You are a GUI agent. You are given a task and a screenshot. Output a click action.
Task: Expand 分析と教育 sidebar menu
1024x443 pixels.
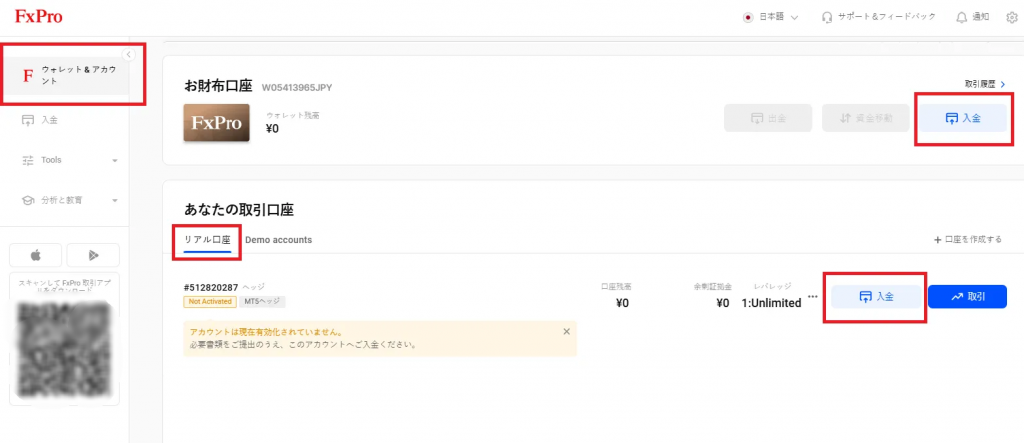(x=69, y=200)
